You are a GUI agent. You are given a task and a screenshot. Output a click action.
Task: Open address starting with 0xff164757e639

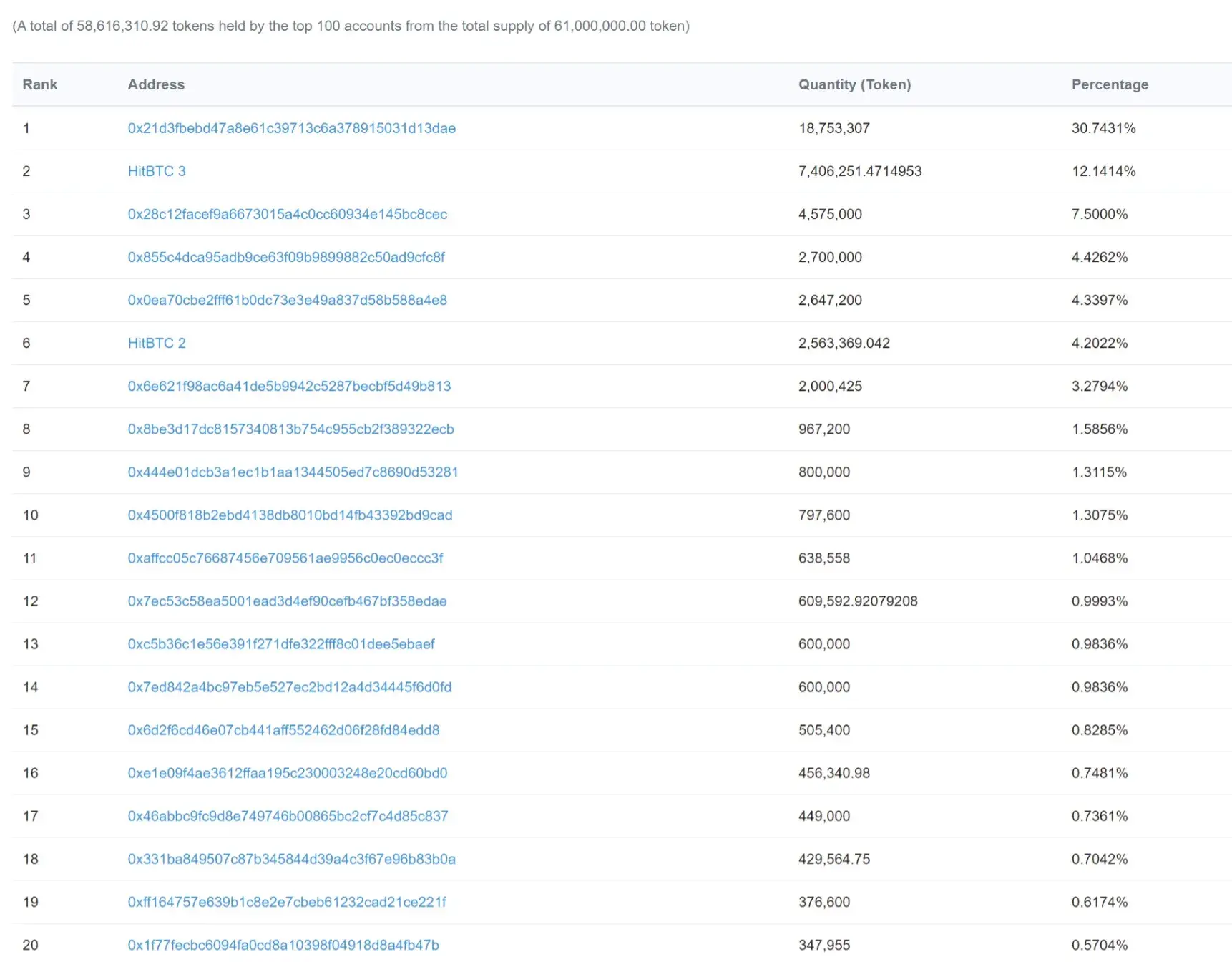coord(287,901)
